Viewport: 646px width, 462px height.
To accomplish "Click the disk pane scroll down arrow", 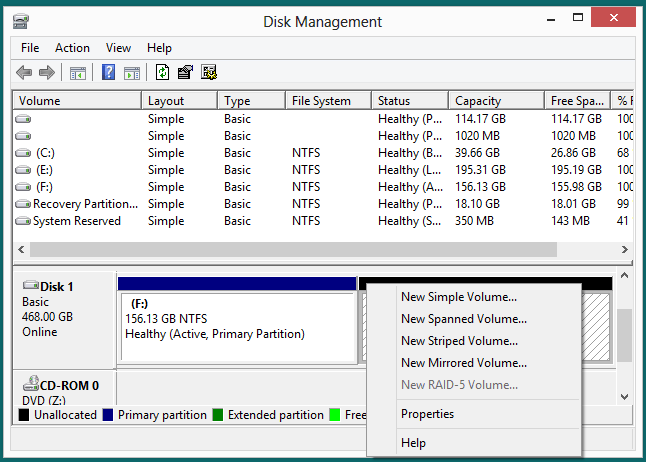I will [x=625, y=396].
